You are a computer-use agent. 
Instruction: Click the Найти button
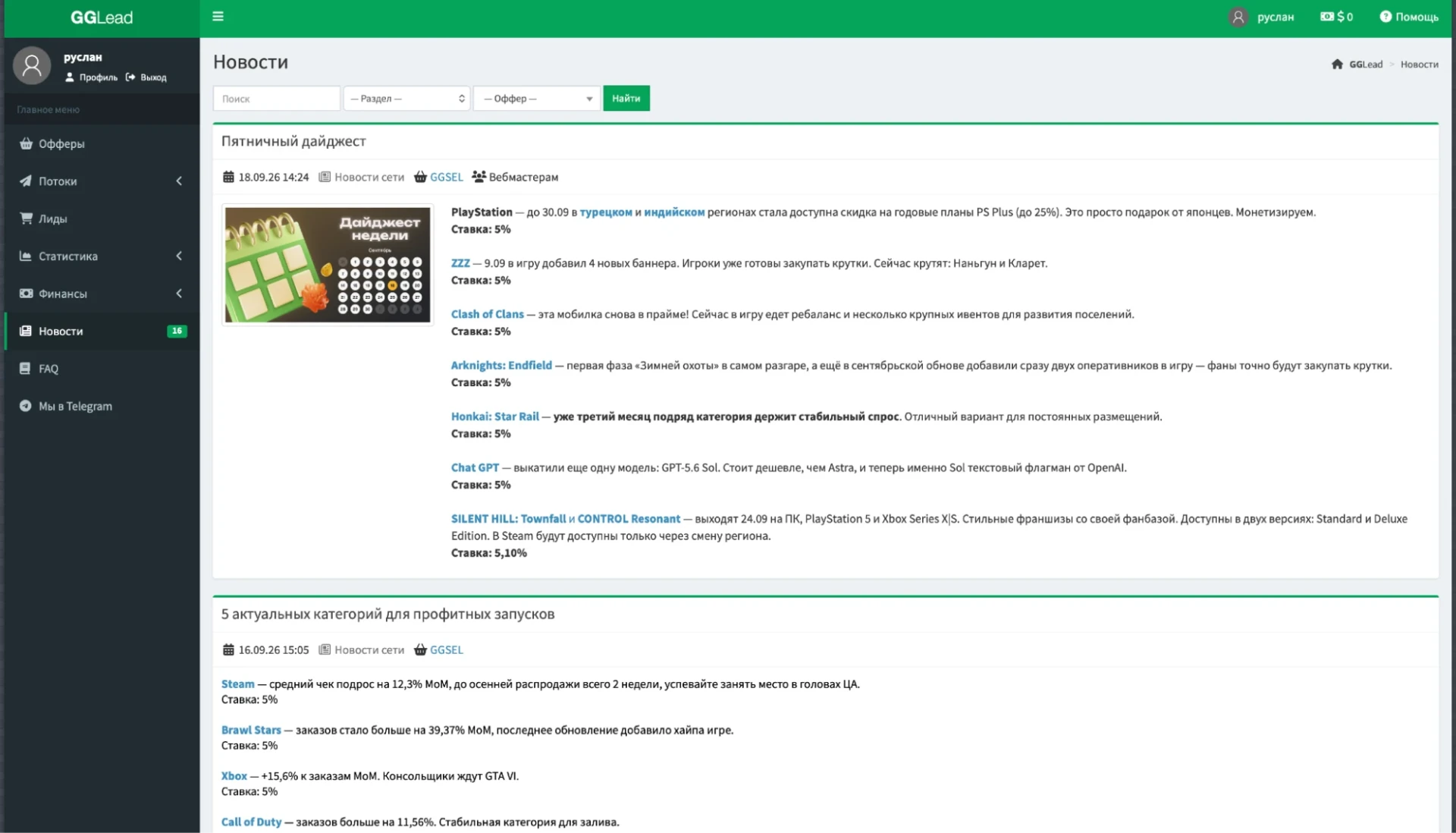(x=626, y=99)
